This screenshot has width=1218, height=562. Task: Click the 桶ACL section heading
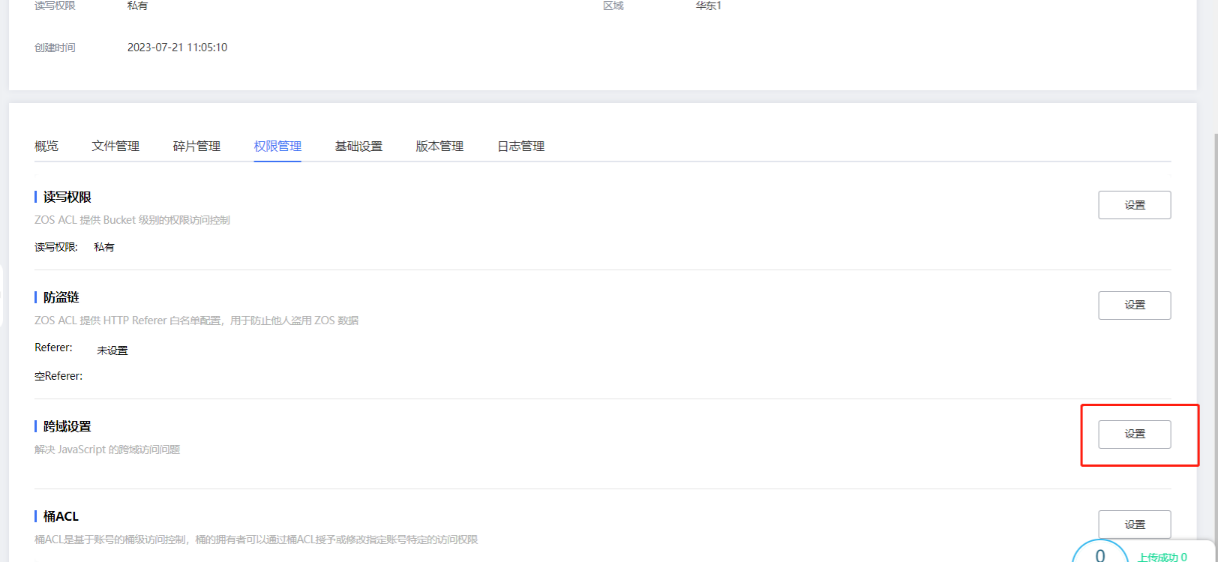(x=61, y=516)
